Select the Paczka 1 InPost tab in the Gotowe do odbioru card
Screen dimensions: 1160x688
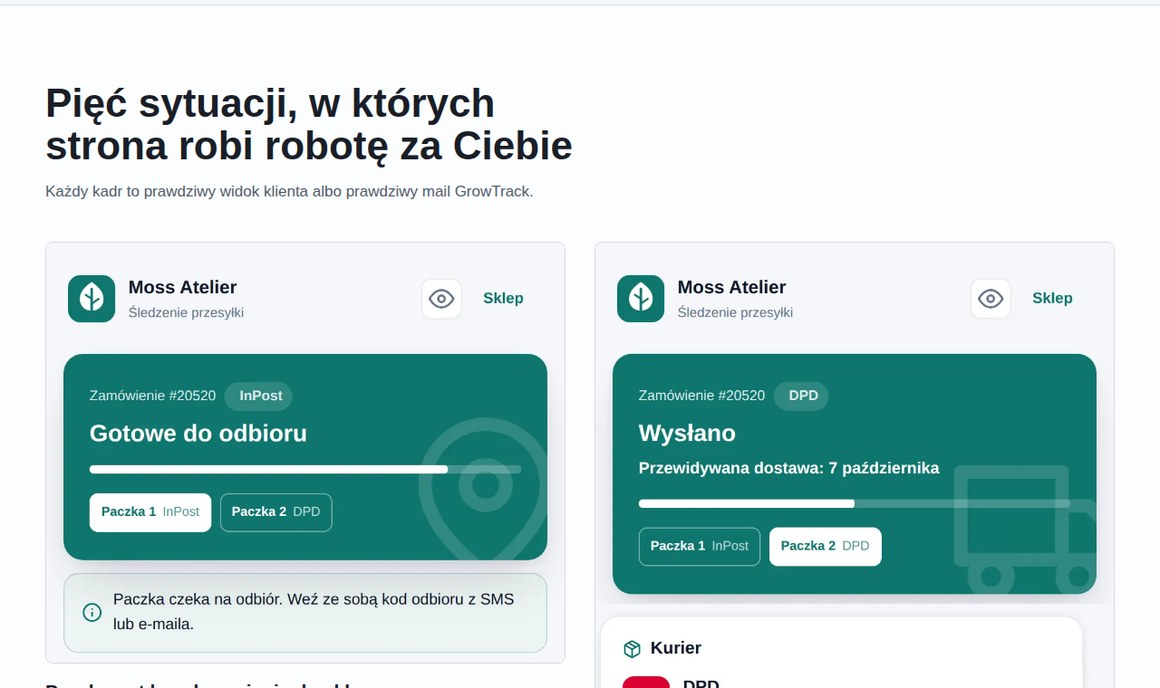pos(150,512)
